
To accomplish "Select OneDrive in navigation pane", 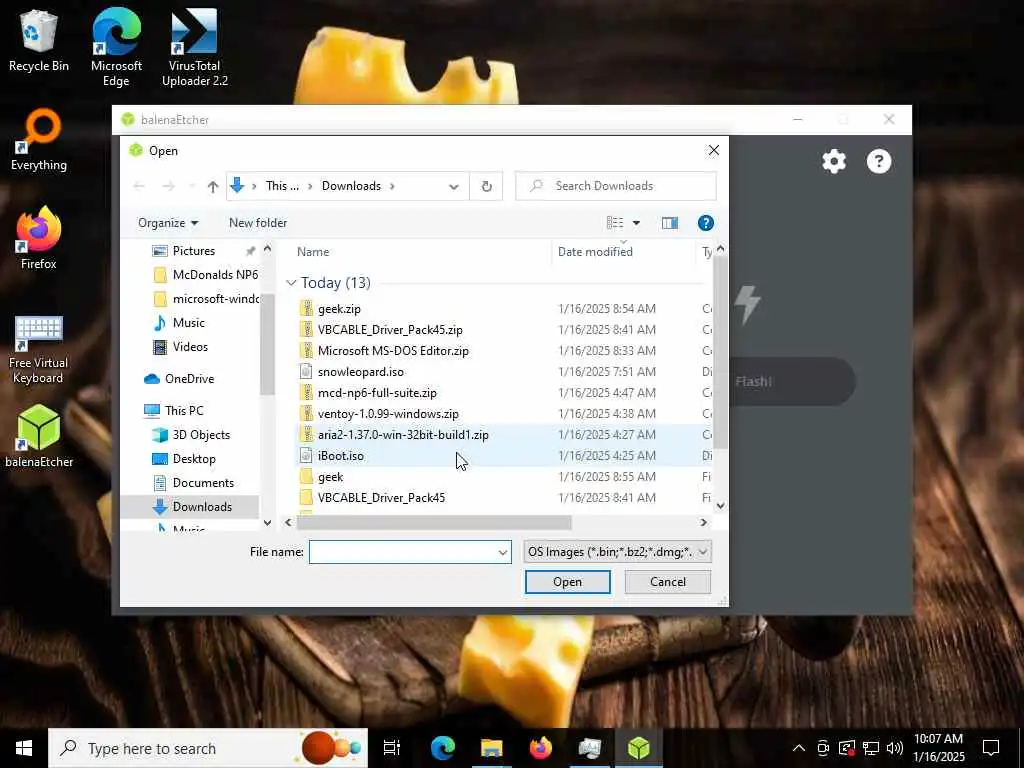I will tap(189, 379).
